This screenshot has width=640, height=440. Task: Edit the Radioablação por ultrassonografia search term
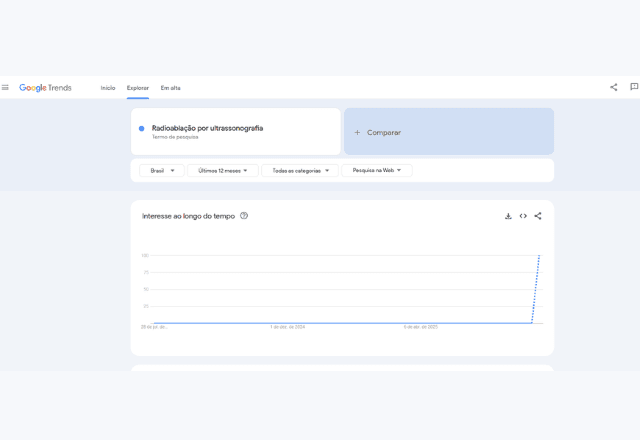pos(207,128)
